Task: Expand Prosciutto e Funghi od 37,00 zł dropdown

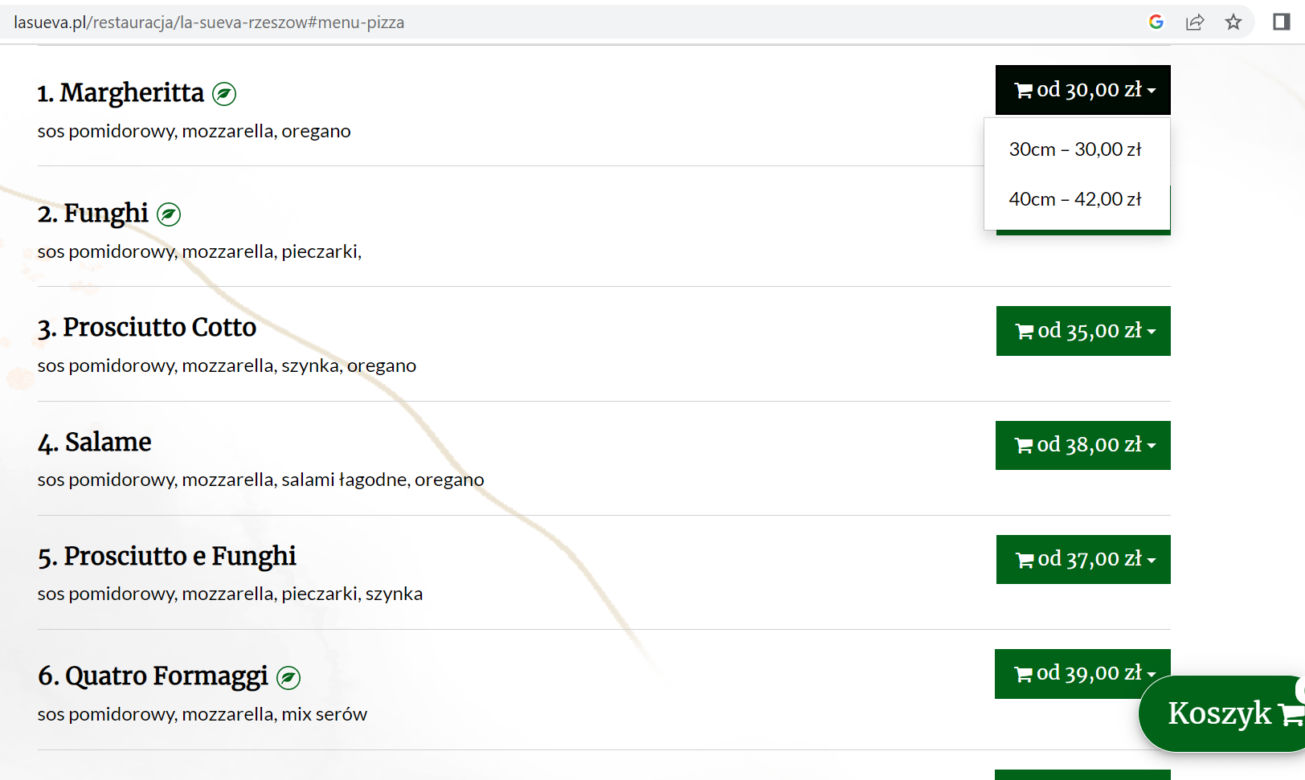Action: (x=1083, y=559)
